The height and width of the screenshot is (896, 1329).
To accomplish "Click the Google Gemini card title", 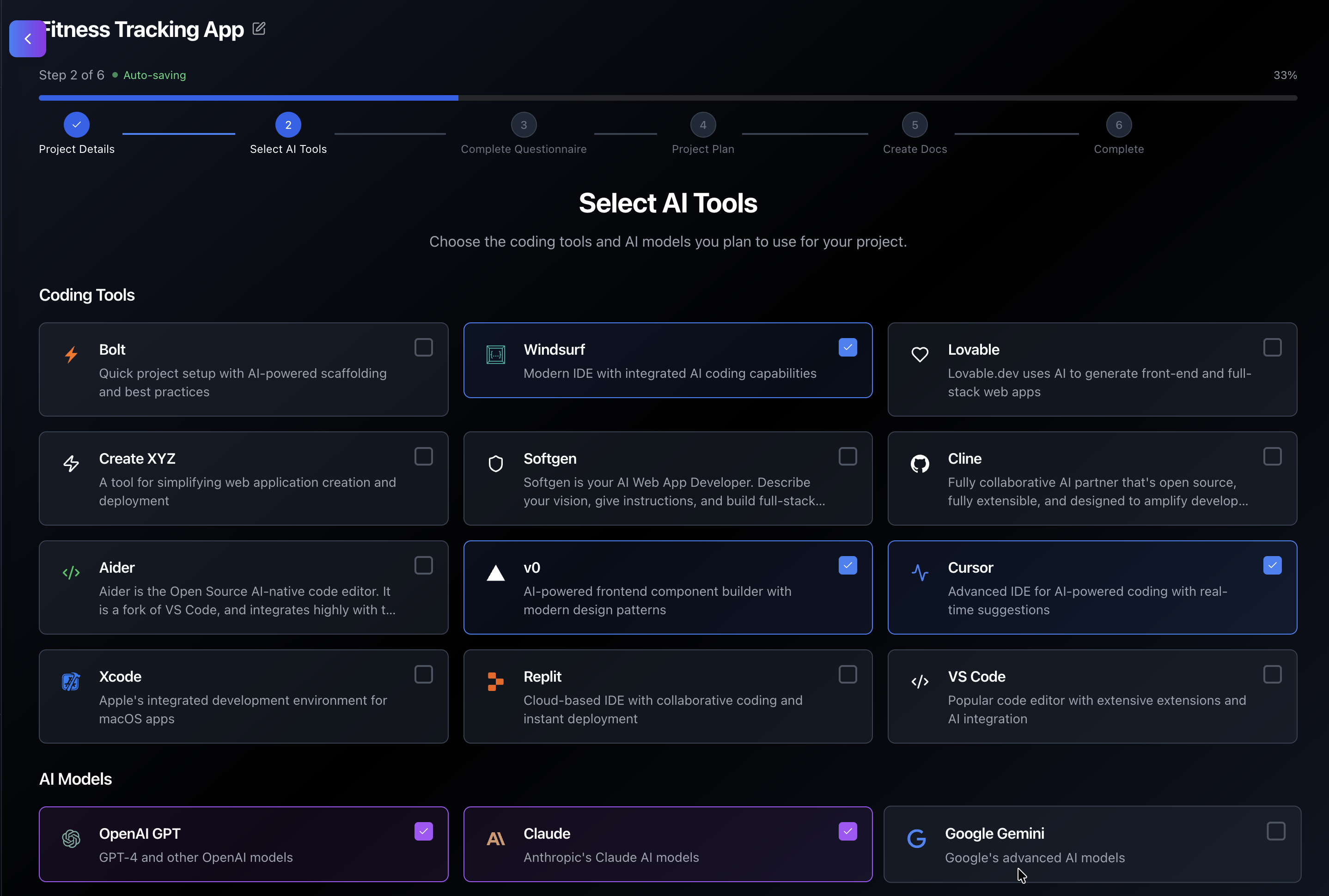I will 994,834.
